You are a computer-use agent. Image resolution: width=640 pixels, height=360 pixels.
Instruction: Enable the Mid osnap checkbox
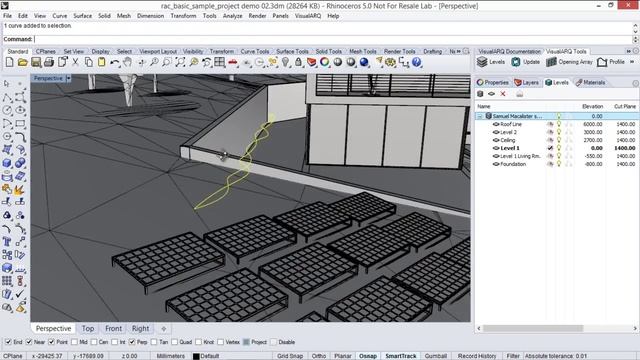click(74, 342)
